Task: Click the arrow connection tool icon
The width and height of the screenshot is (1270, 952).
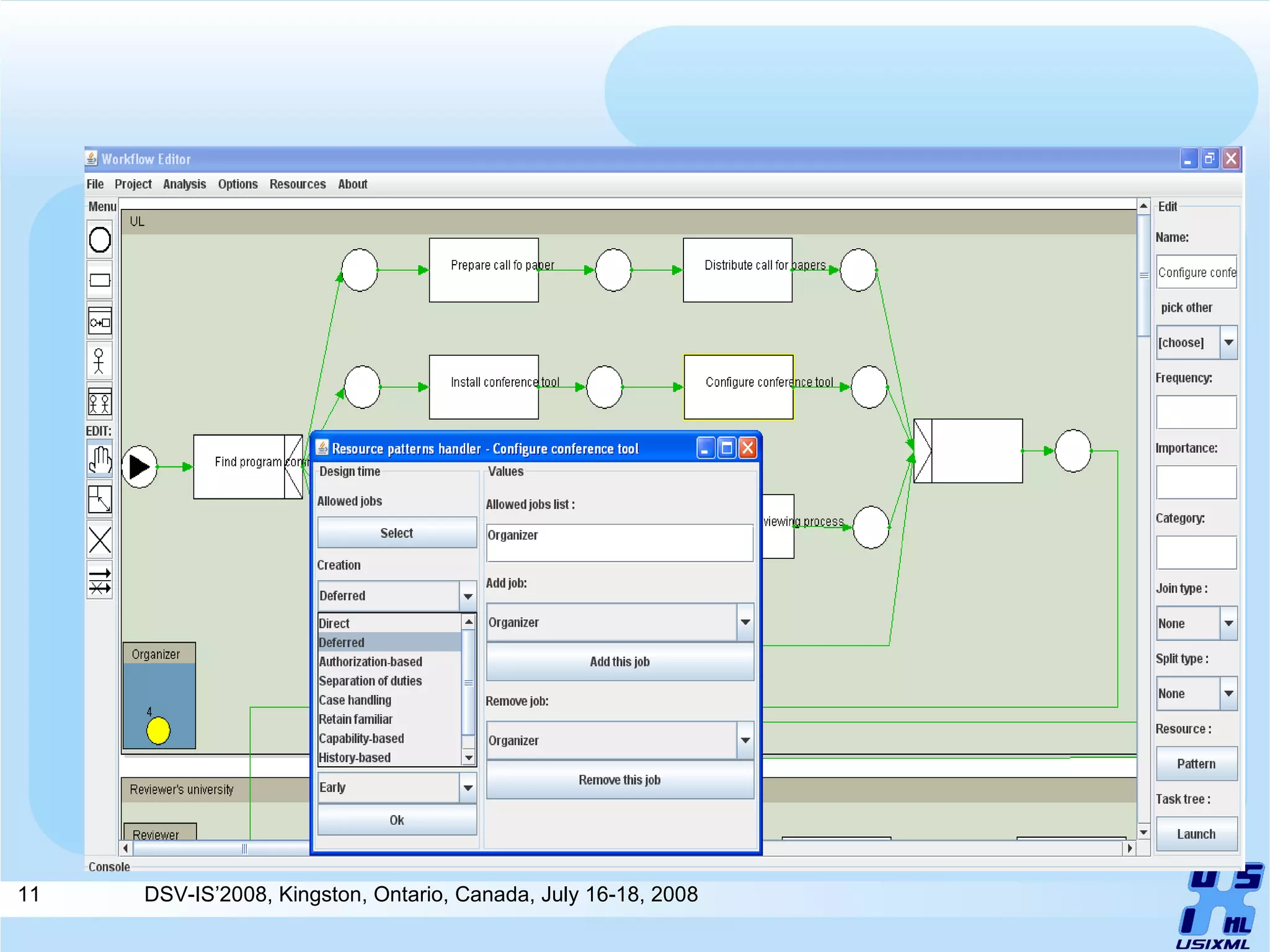Action: (99, 581)
